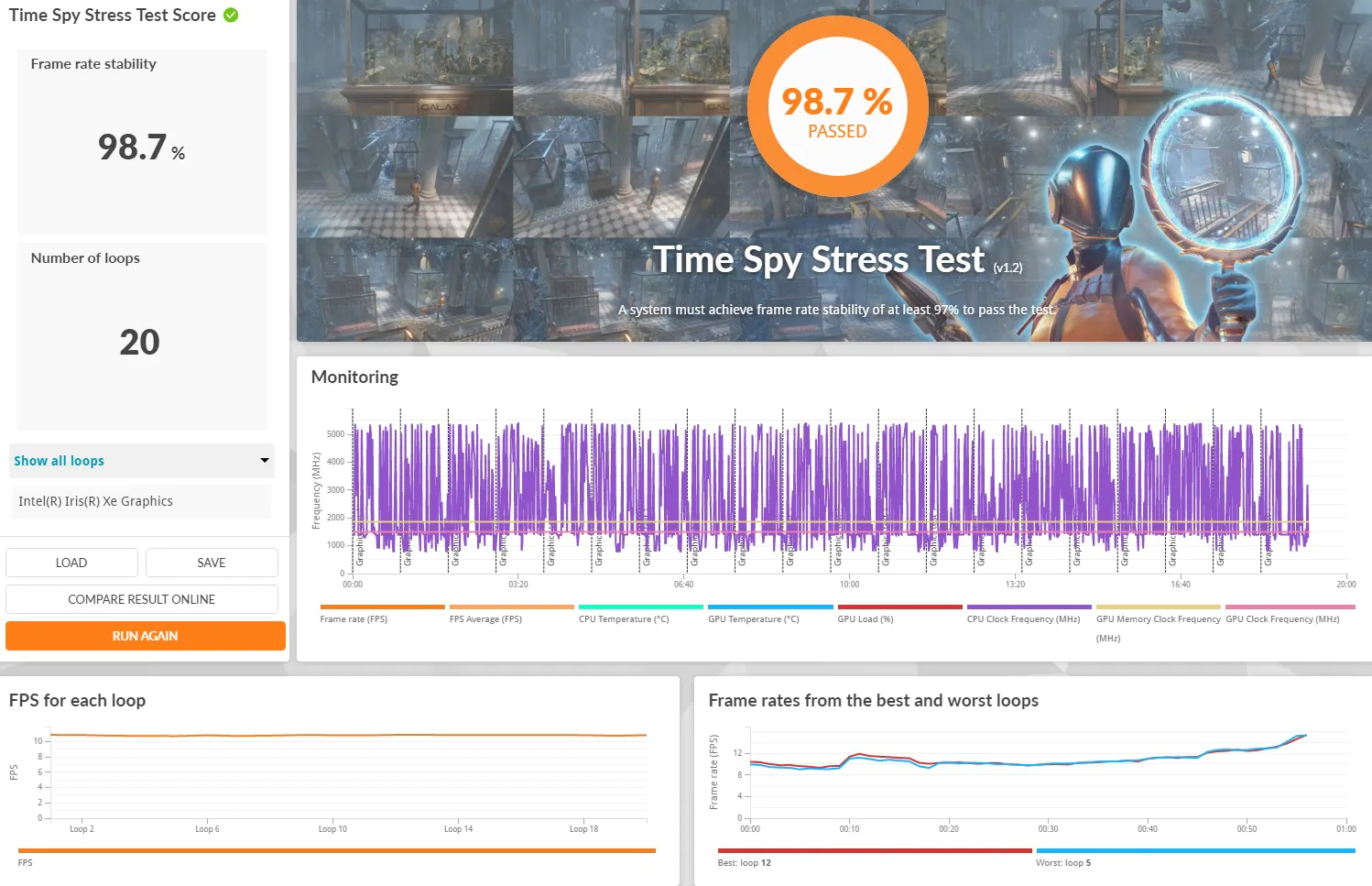Click the Loop 10 axis label
The height and width of the screenshot is (886, 1372).
[332, 829]
